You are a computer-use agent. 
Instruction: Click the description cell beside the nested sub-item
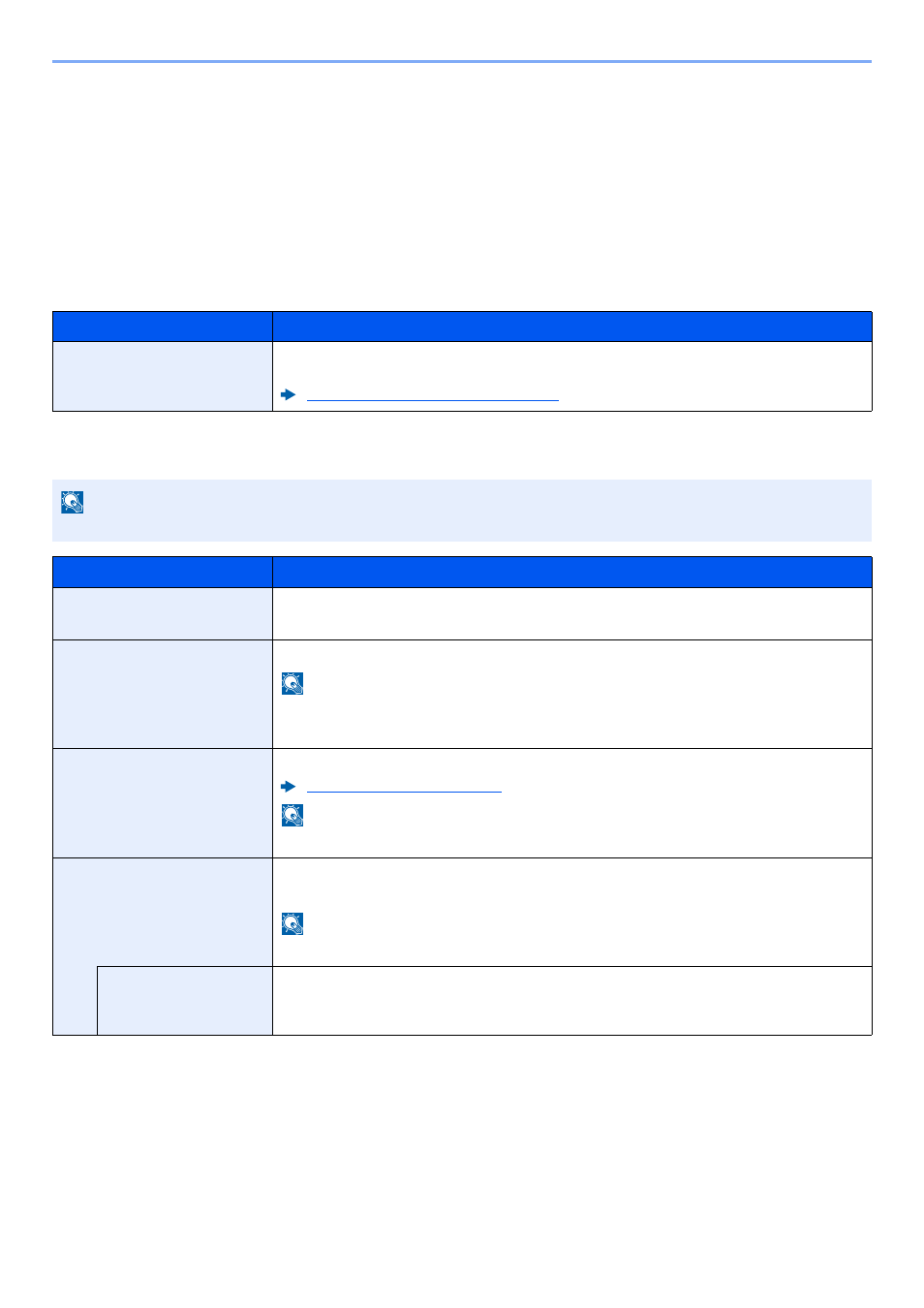pos(572,1001)
